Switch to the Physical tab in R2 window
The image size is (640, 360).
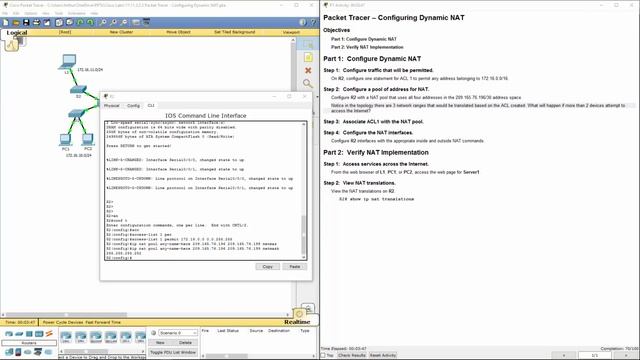tap(111, 106)
